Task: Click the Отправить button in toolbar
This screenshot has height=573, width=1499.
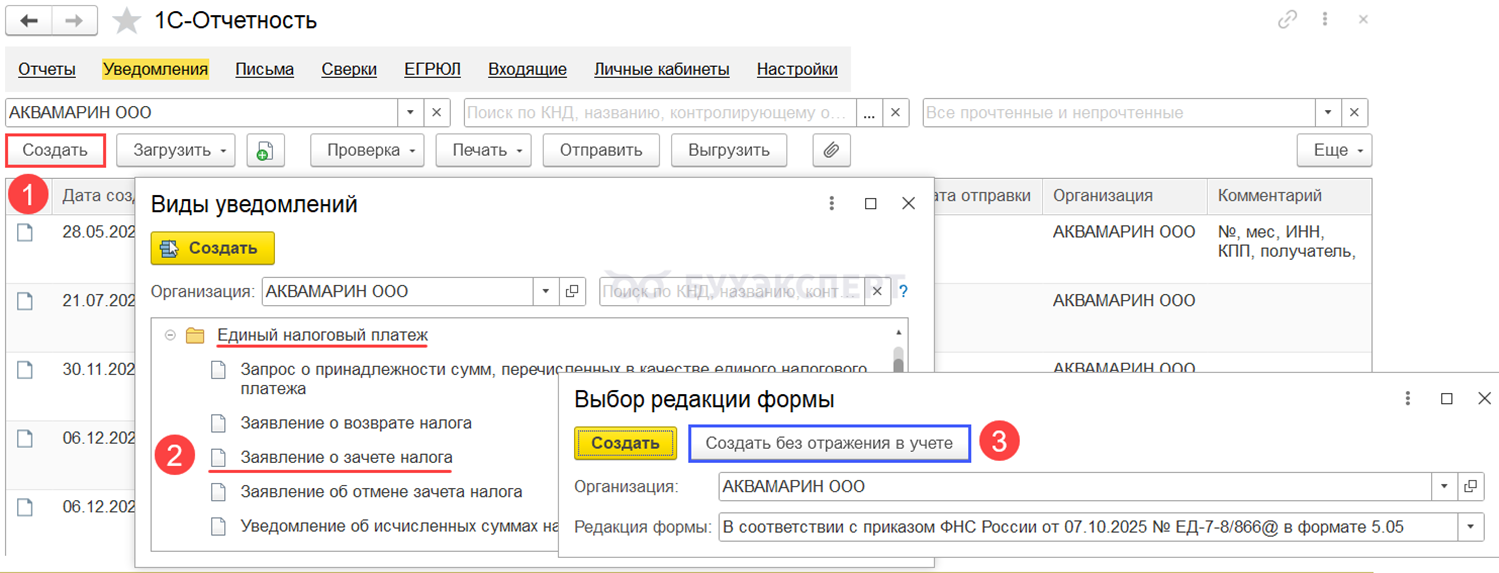Action: pyautogui.click(x=600, y=151)
